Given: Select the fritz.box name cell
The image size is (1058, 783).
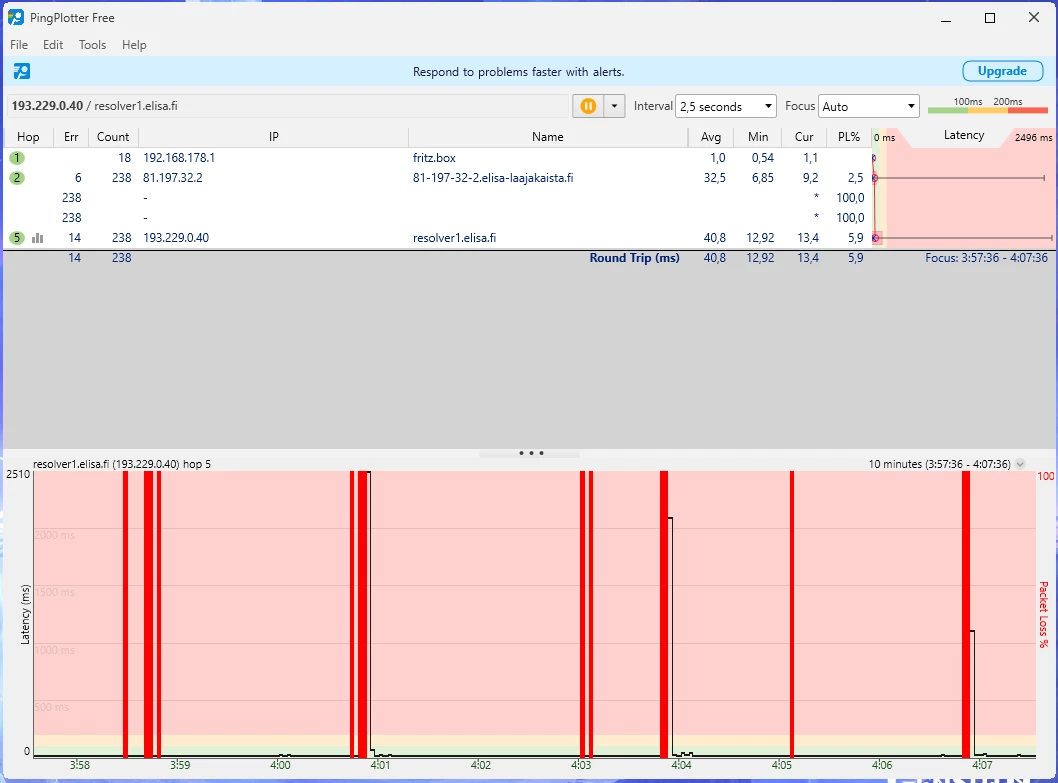Looking at the screenshot, I should pyautogui.click(x=434, y=158).
